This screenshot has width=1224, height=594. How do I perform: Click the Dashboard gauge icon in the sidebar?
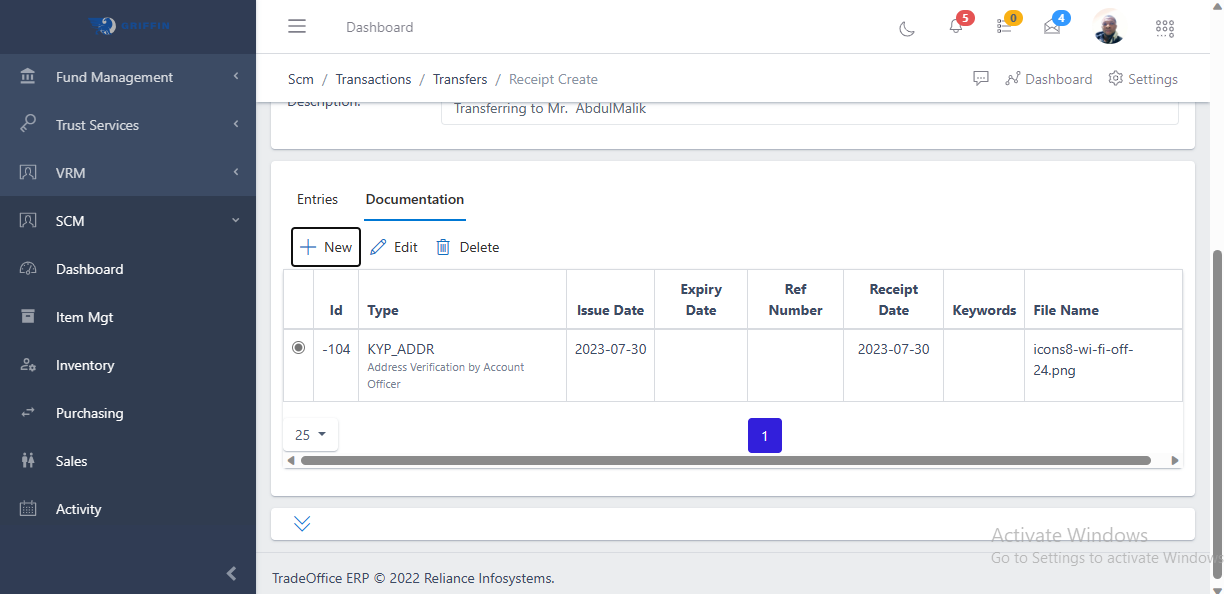[28, 269]
